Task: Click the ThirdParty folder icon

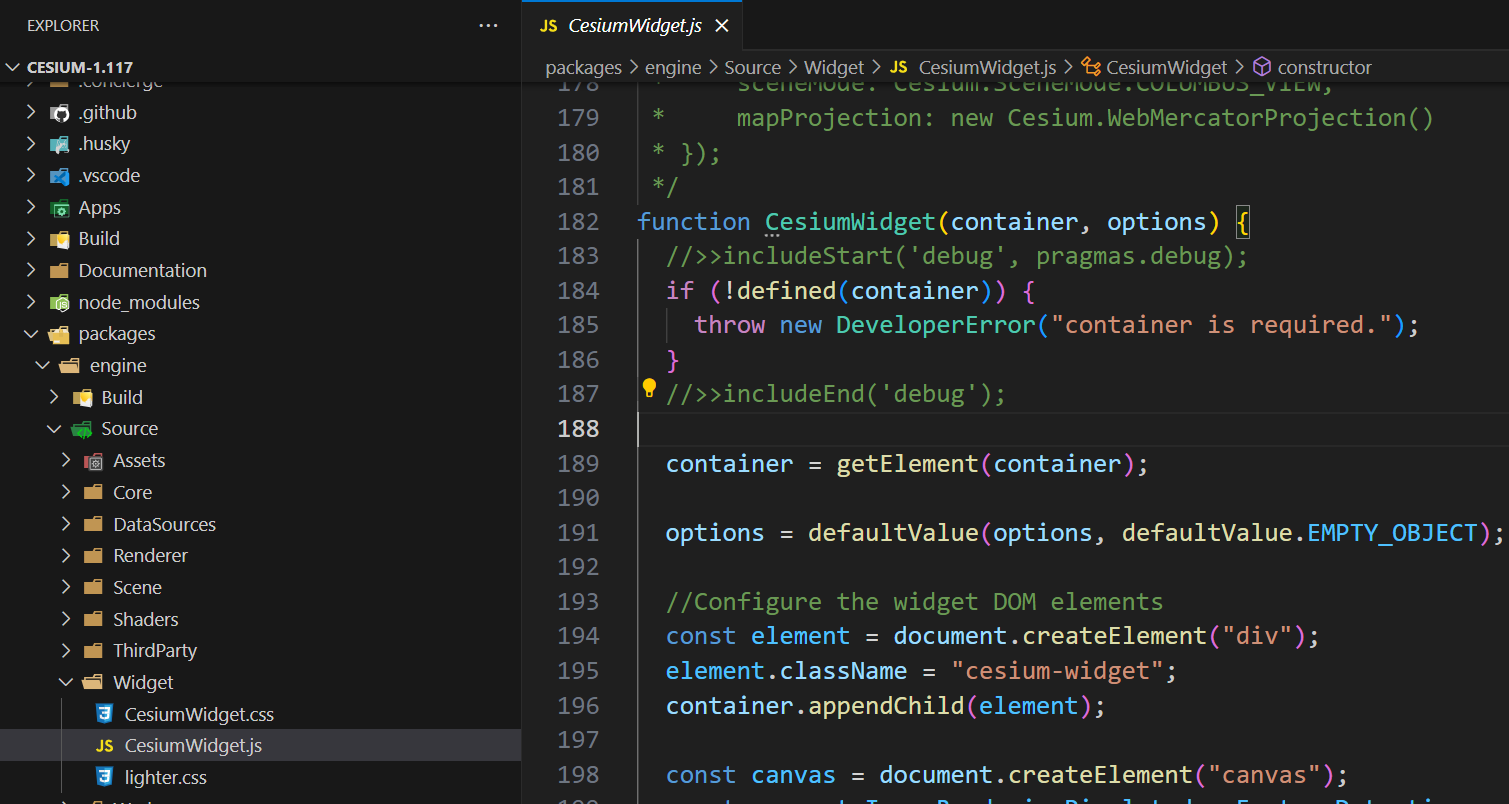Action: [94, 651]
